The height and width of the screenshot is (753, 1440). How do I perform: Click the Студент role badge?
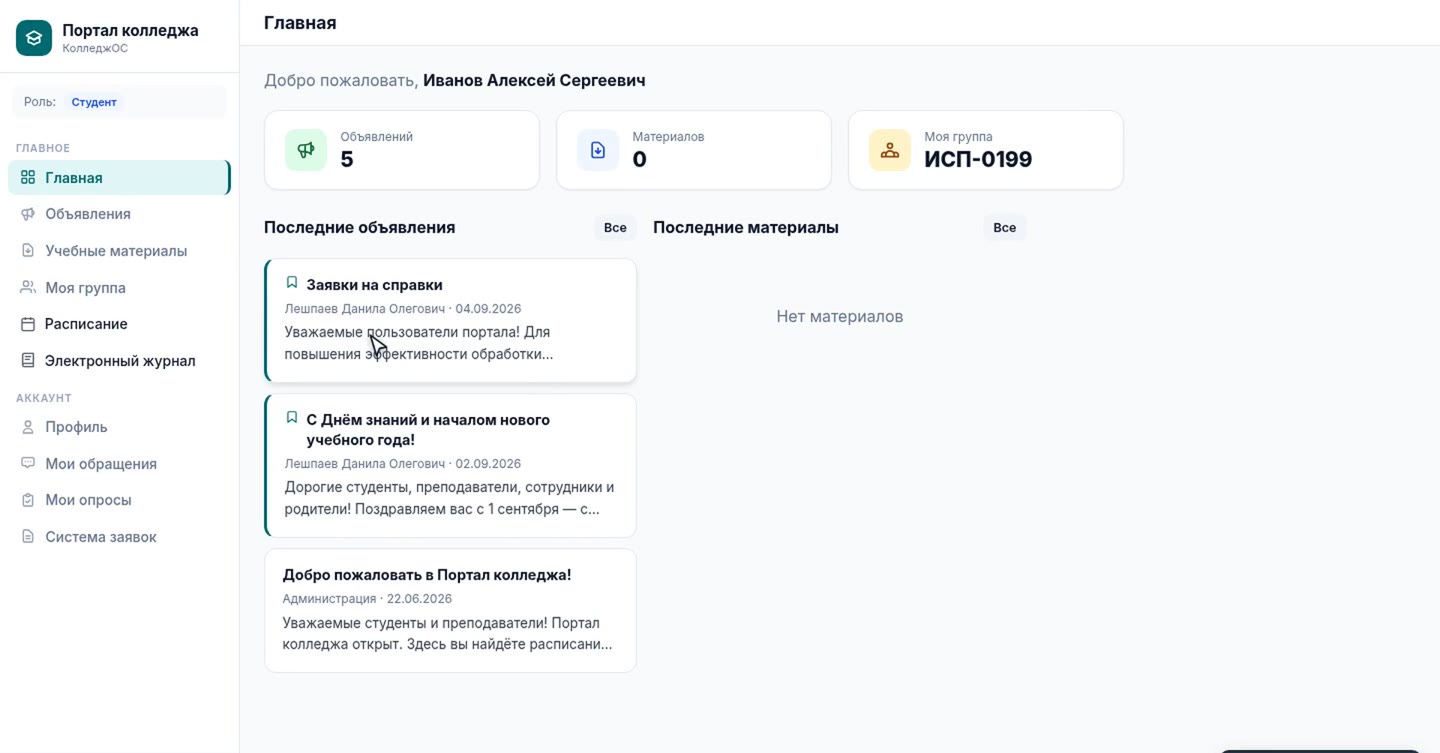point(94,102)
